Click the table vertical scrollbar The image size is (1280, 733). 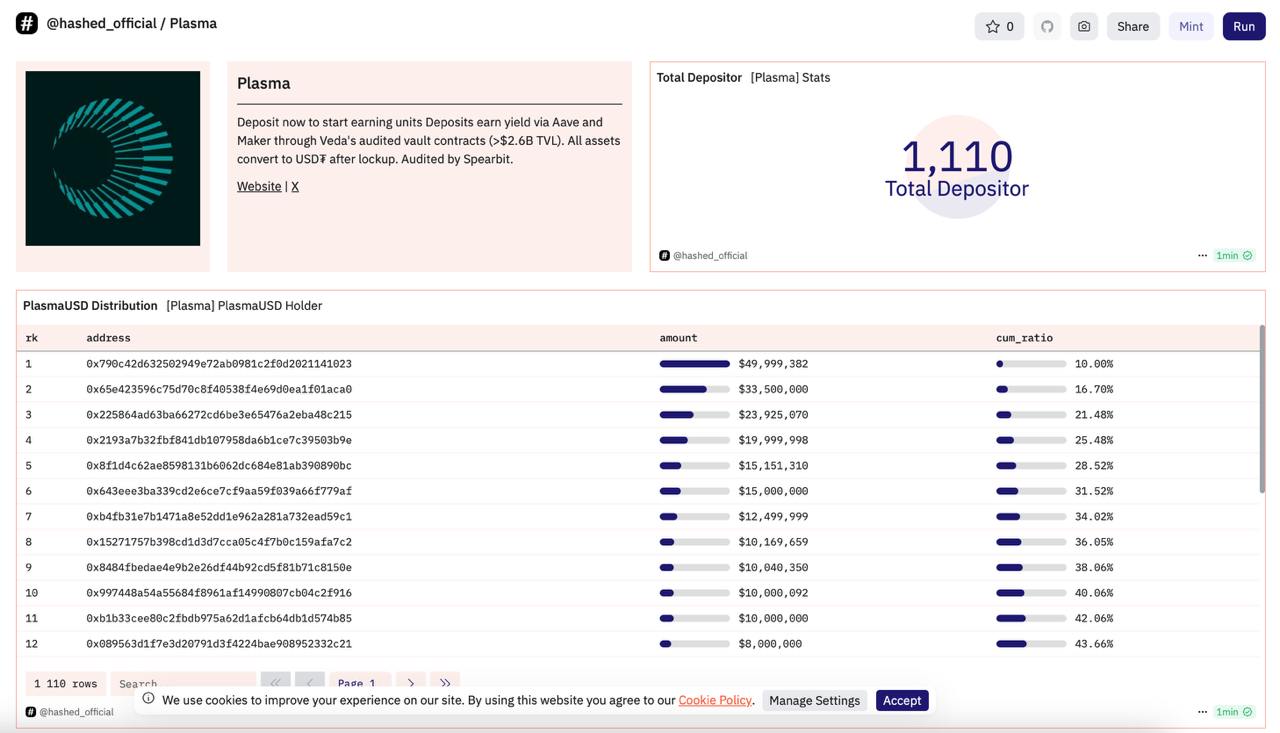pyautogui.click(x=1262, y=408)
